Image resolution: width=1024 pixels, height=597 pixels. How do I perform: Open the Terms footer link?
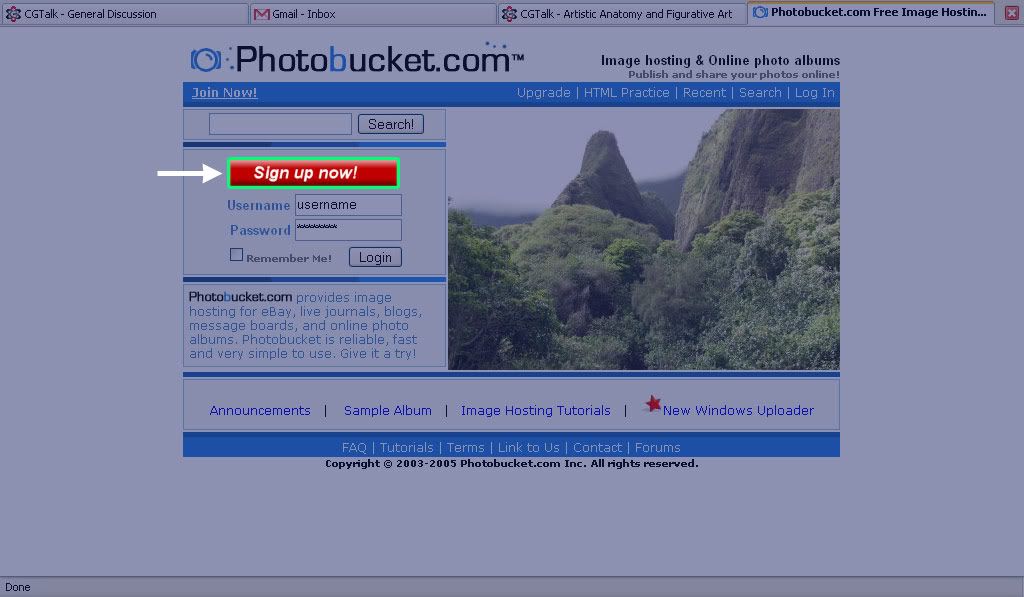(466, 447)
